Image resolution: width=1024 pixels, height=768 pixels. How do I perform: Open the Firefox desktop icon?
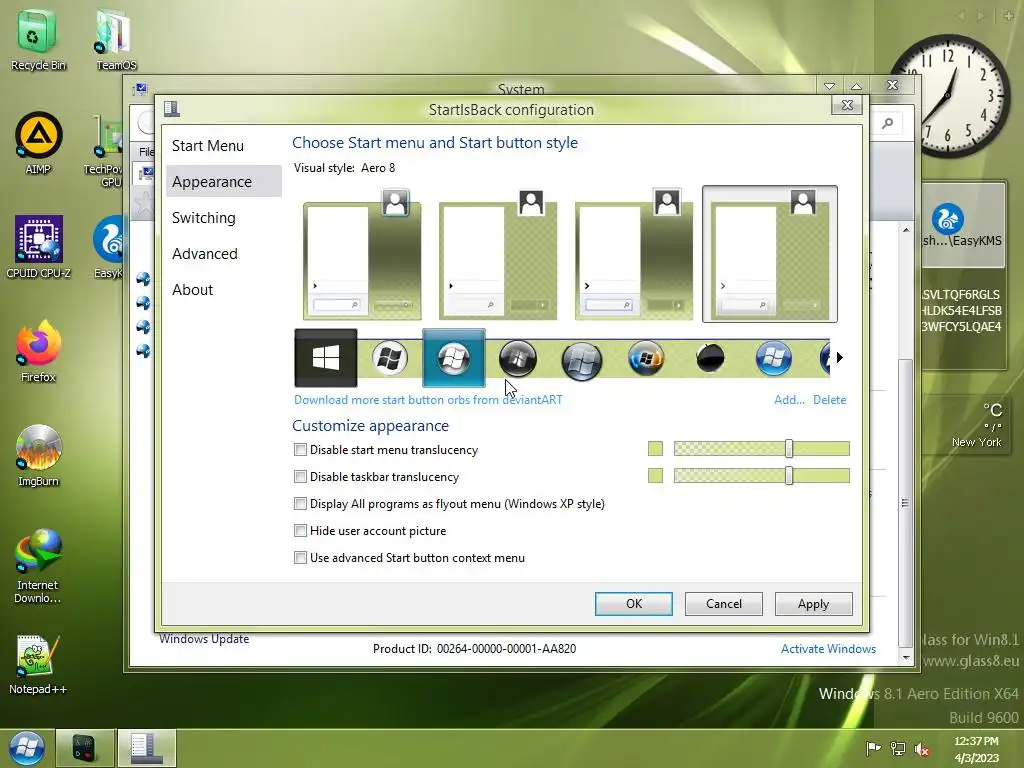38,351
